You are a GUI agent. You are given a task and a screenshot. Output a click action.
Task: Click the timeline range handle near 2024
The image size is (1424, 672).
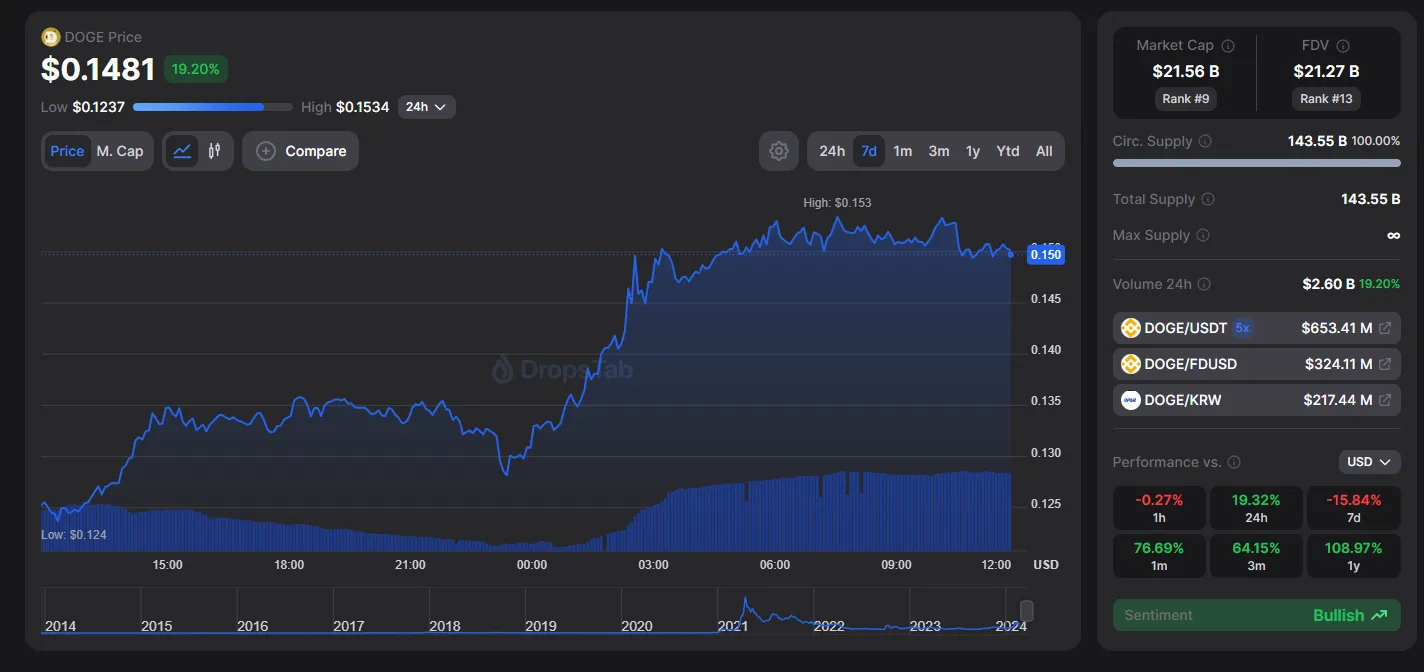point(1026,610)
